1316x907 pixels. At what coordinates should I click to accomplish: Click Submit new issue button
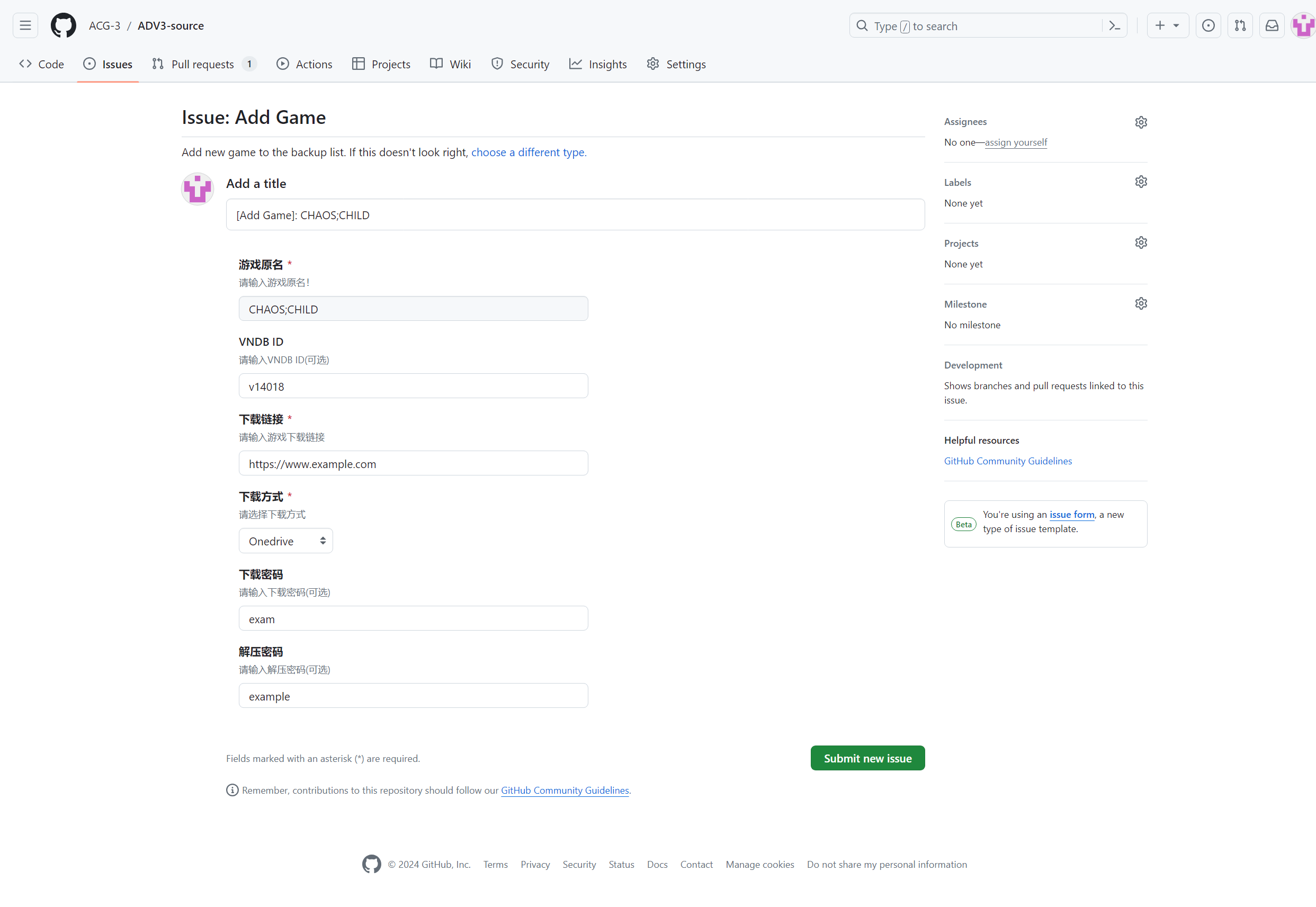pos(867,758)
